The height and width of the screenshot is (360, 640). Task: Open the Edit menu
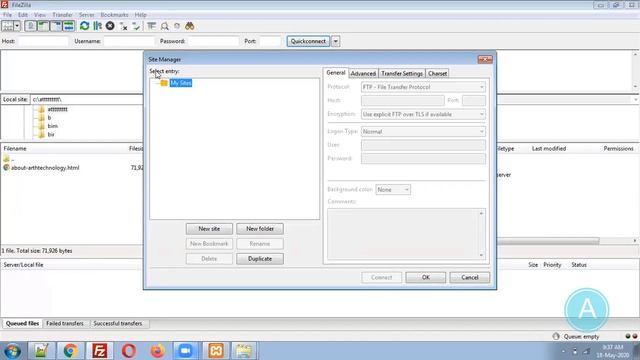pos(22,15)
